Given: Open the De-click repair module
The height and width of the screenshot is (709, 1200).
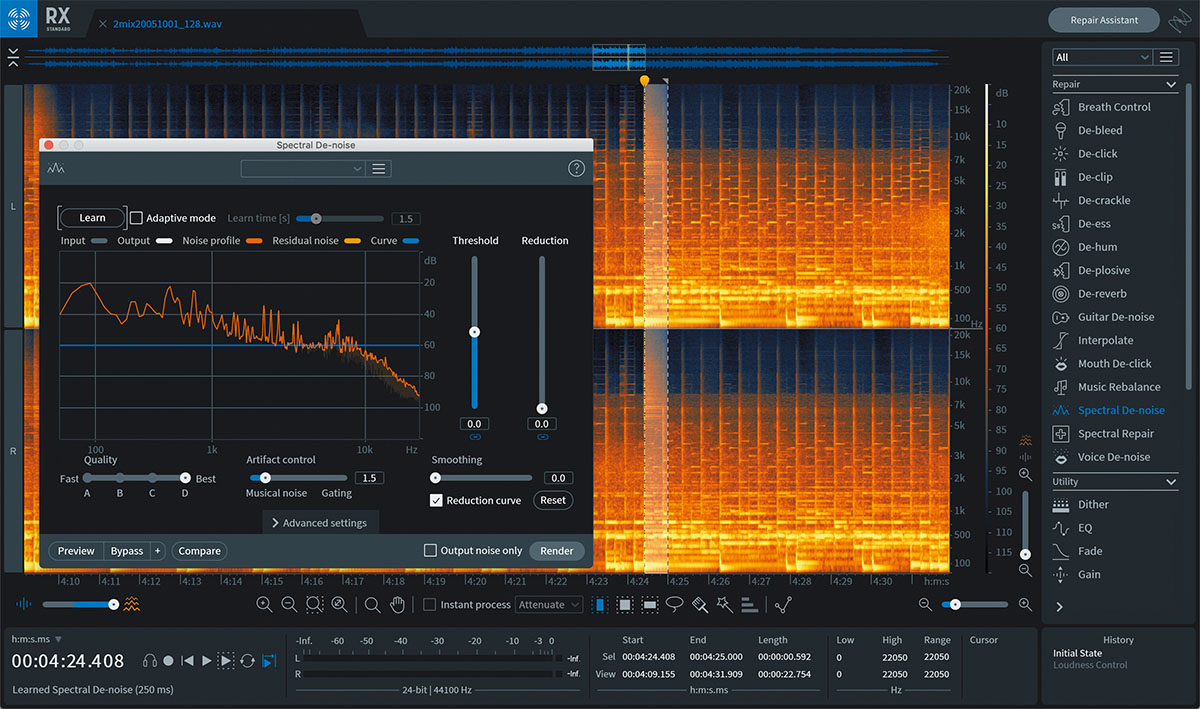Looking at the screenshot, I should (1097, 154).
